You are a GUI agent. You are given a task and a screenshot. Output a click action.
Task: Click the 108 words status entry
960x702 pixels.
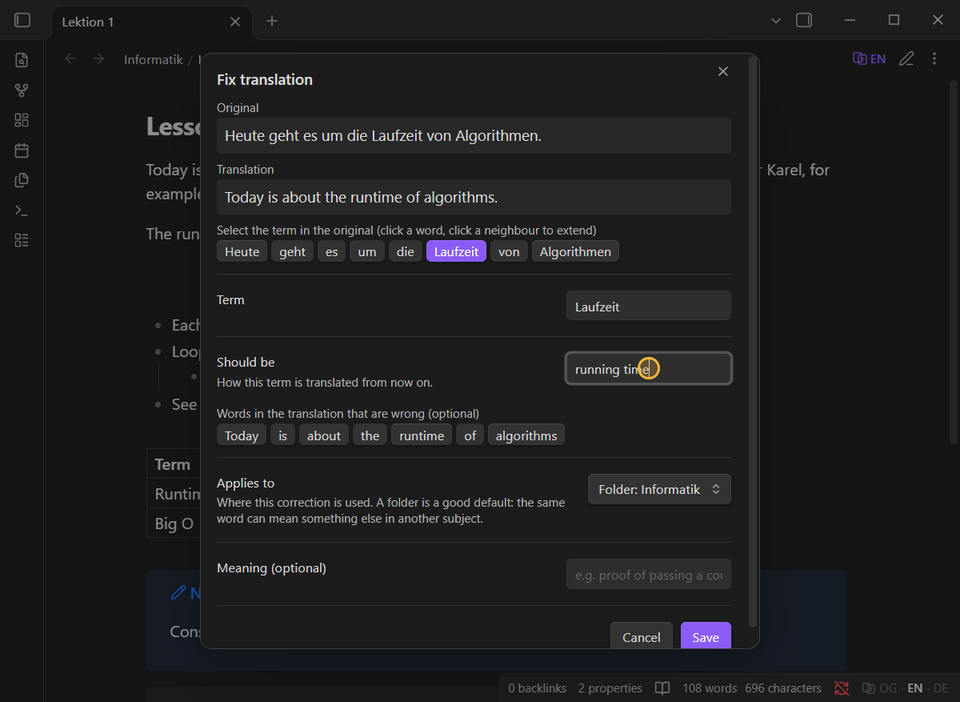tap(710, 688)
